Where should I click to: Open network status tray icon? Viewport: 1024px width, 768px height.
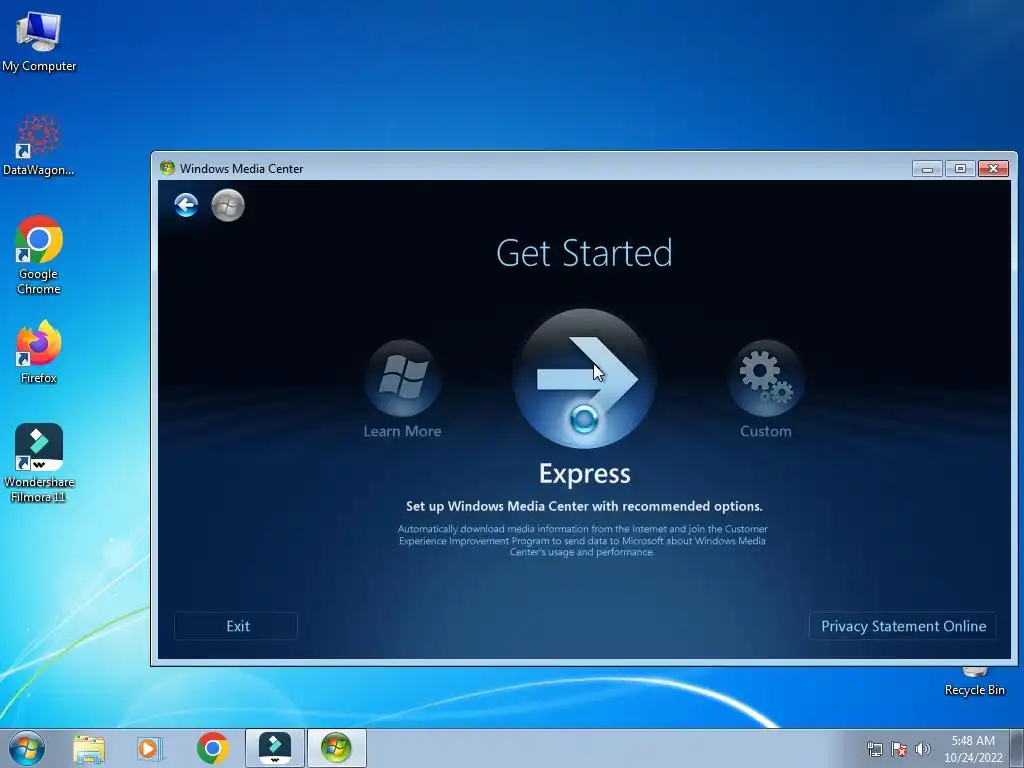click(x=874, y=749)
